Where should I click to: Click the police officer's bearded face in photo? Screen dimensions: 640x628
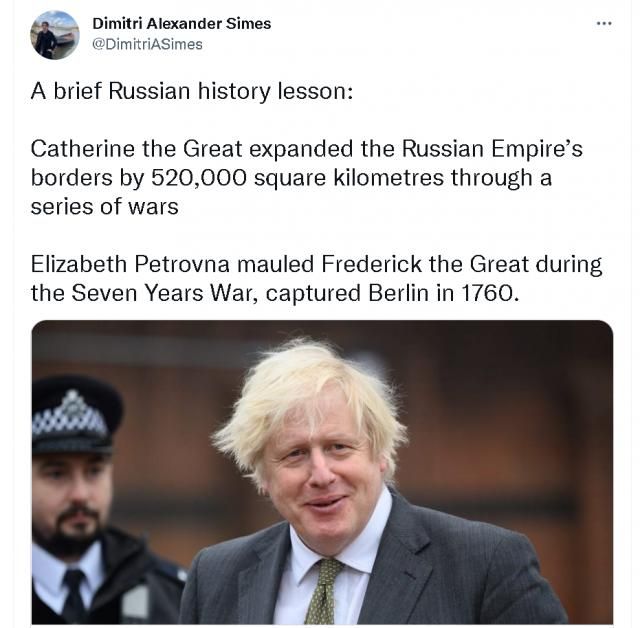[x=70, y=504]
